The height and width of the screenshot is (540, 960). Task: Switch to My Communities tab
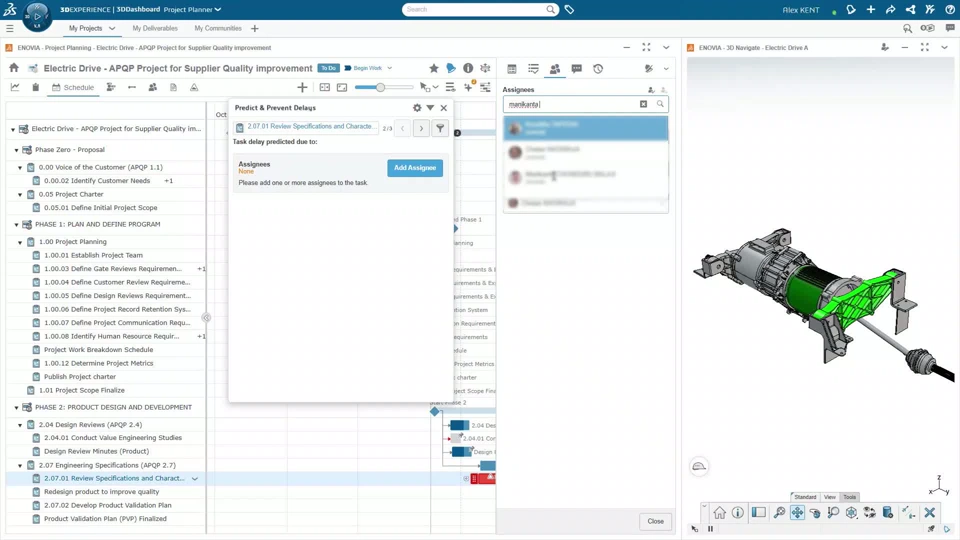pos(218,29)
